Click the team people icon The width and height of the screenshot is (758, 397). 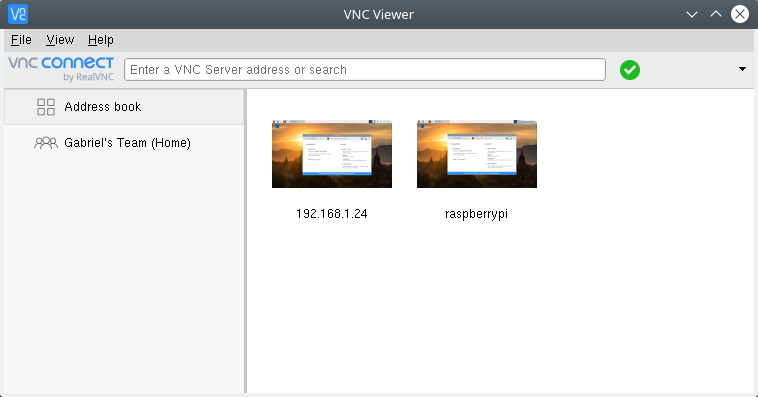46,143
